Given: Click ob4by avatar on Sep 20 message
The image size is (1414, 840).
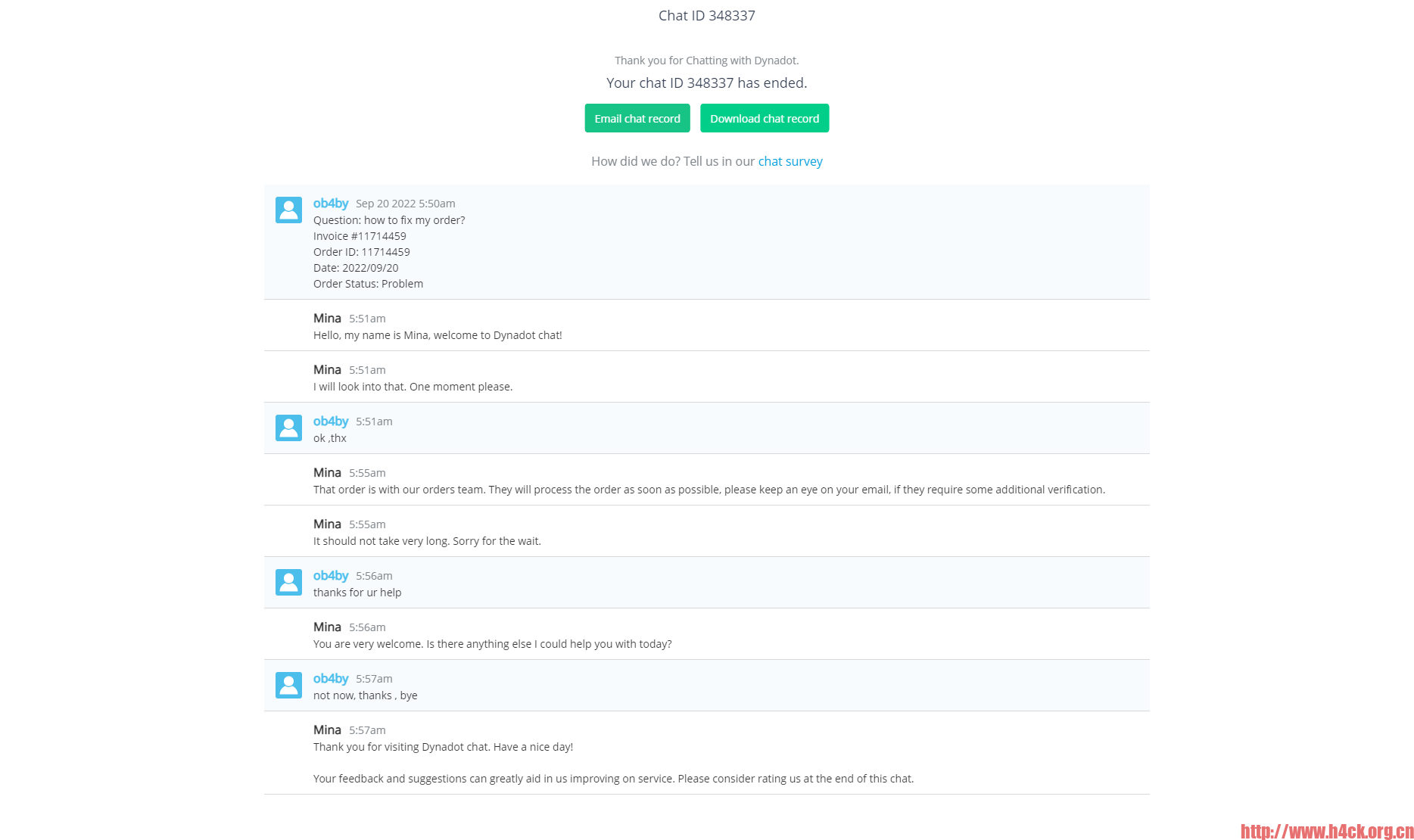Looking at the screenshot, I should (288, 210).
